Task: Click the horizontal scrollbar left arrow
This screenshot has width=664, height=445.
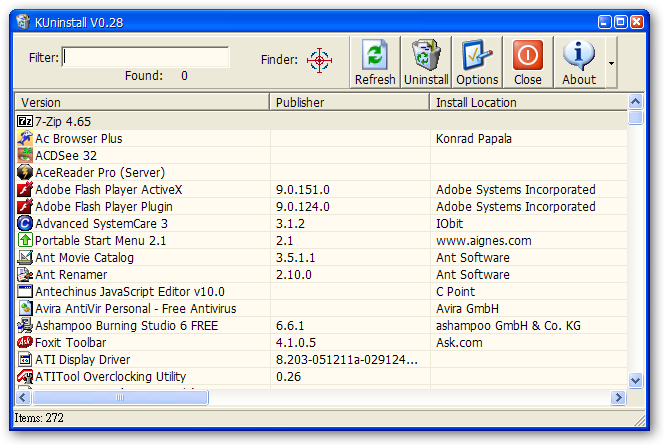Action: (x=23, y=397)
